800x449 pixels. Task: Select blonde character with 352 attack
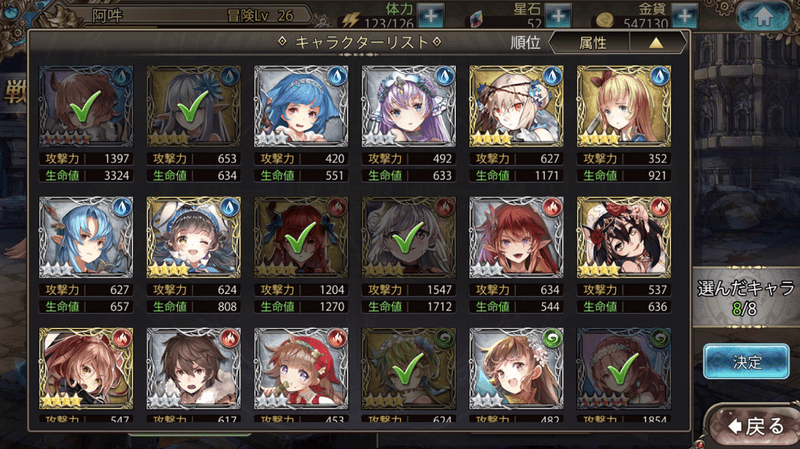click(x=624, y=106)
